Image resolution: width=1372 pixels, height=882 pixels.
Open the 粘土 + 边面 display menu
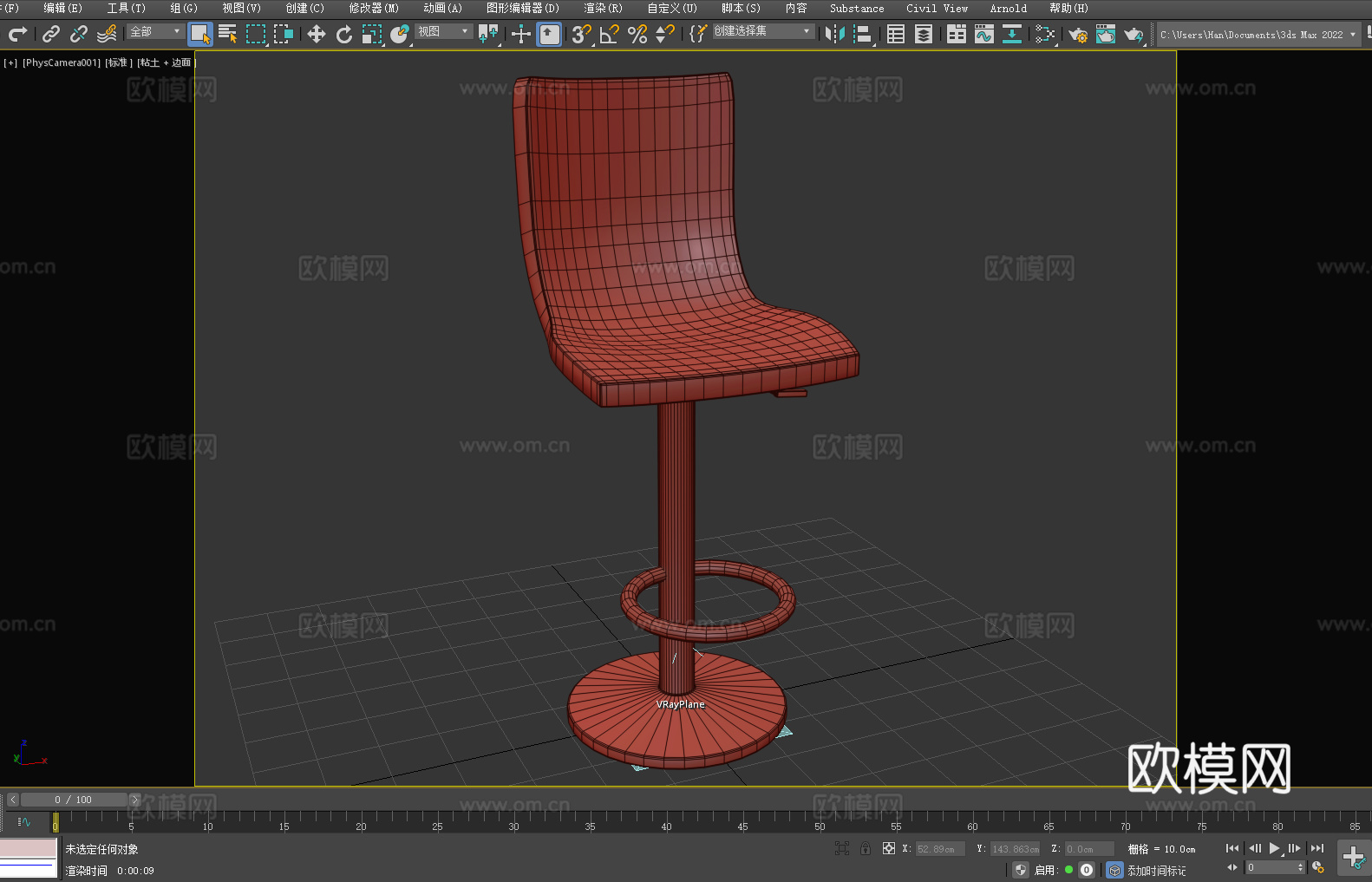pyautogui.click(x=167, y=62)
